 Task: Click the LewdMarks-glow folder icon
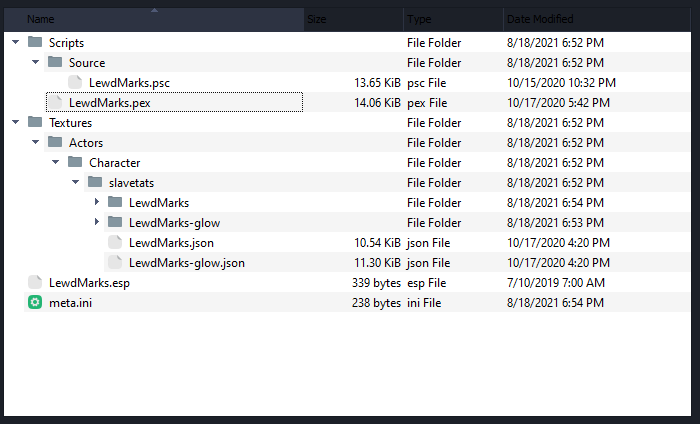coord(115,222)
